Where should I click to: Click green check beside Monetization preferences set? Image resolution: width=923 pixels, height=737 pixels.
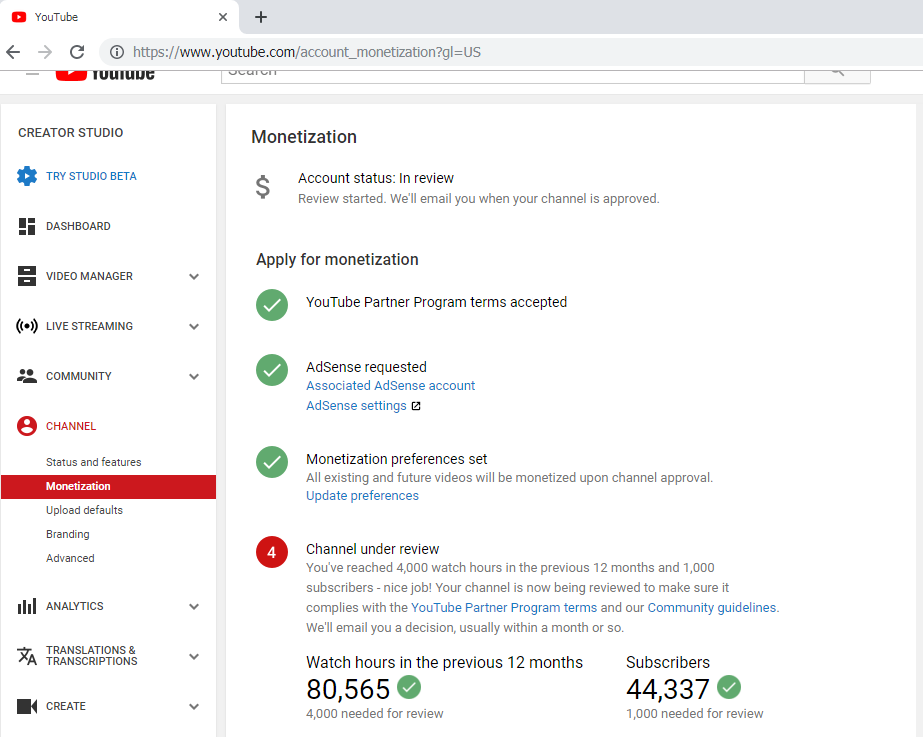(272, 462)
